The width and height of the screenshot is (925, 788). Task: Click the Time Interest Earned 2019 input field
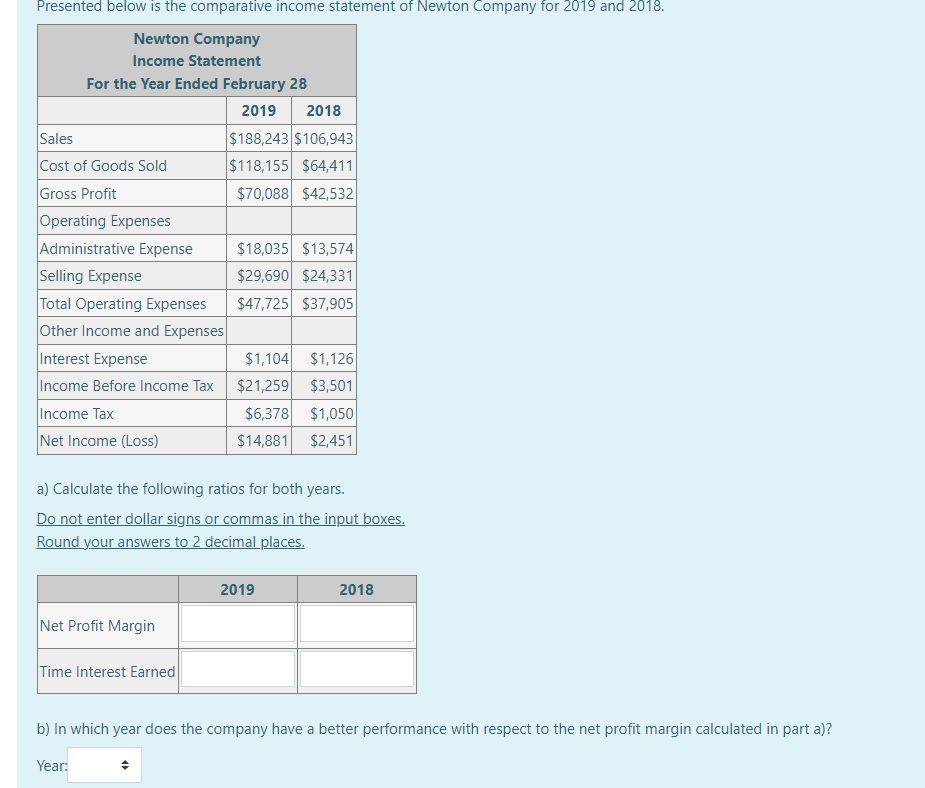pos(237,669)
